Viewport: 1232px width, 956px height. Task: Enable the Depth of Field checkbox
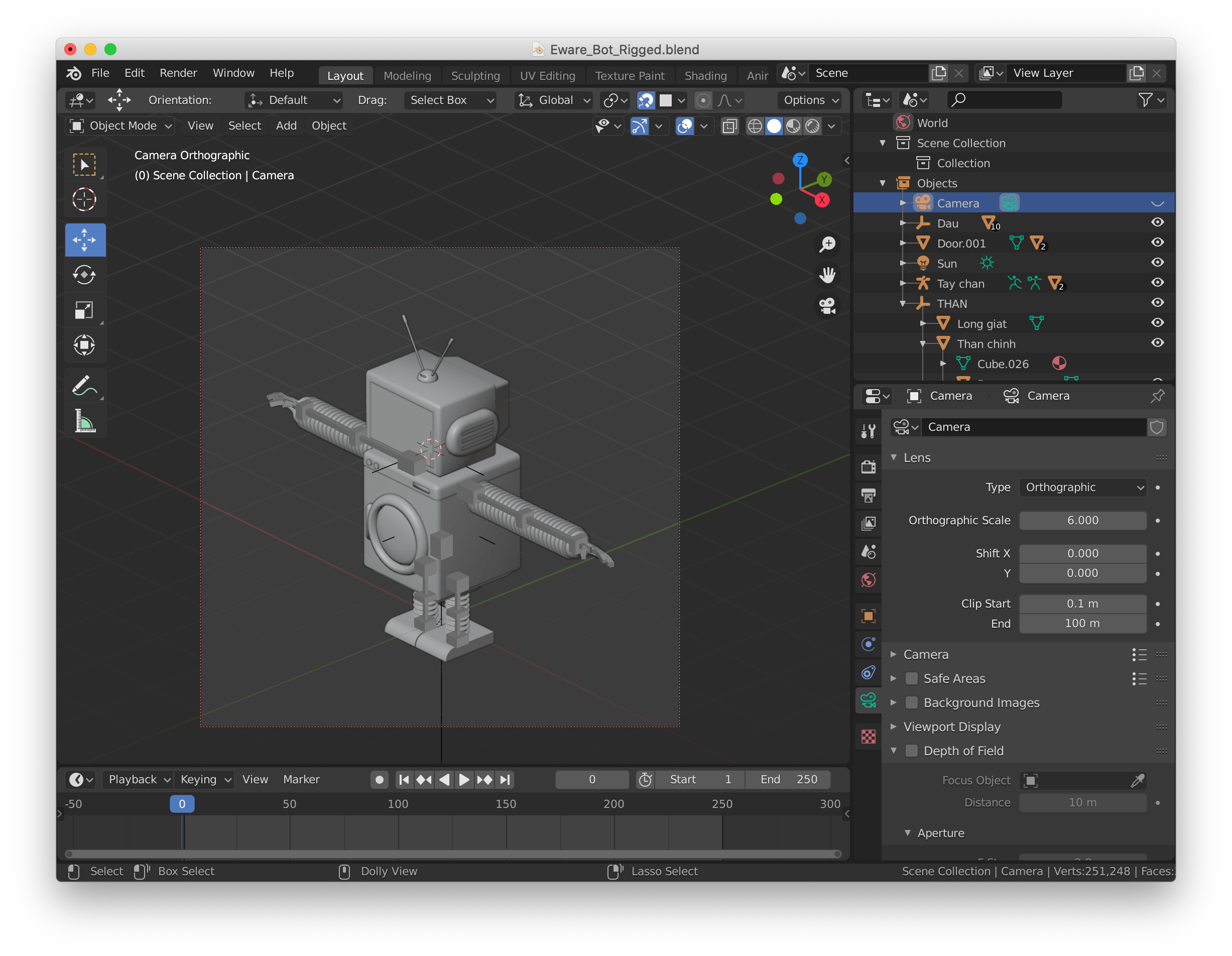click(912, 751)
